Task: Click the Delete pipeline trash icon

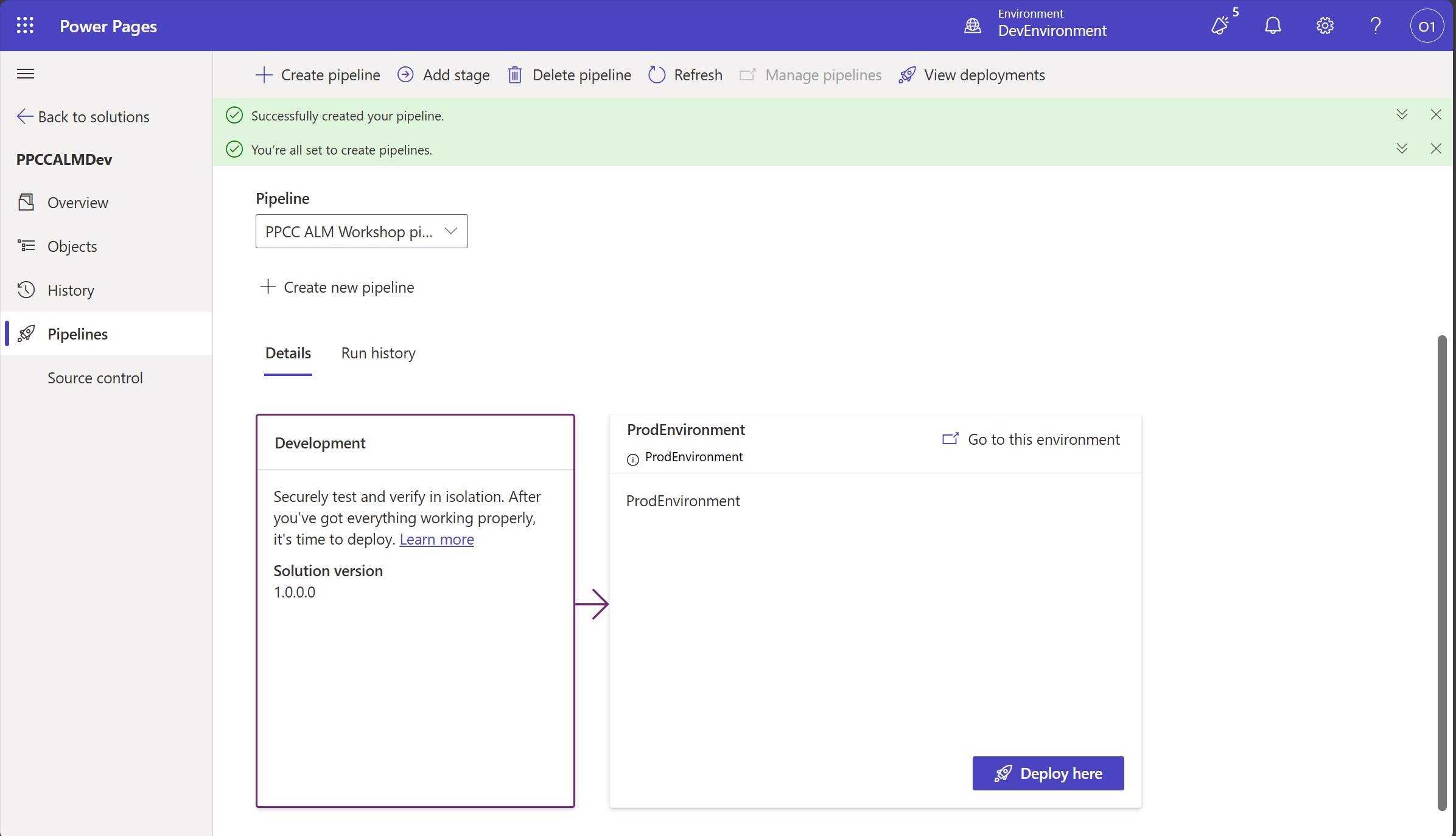Action: [515, 75]
